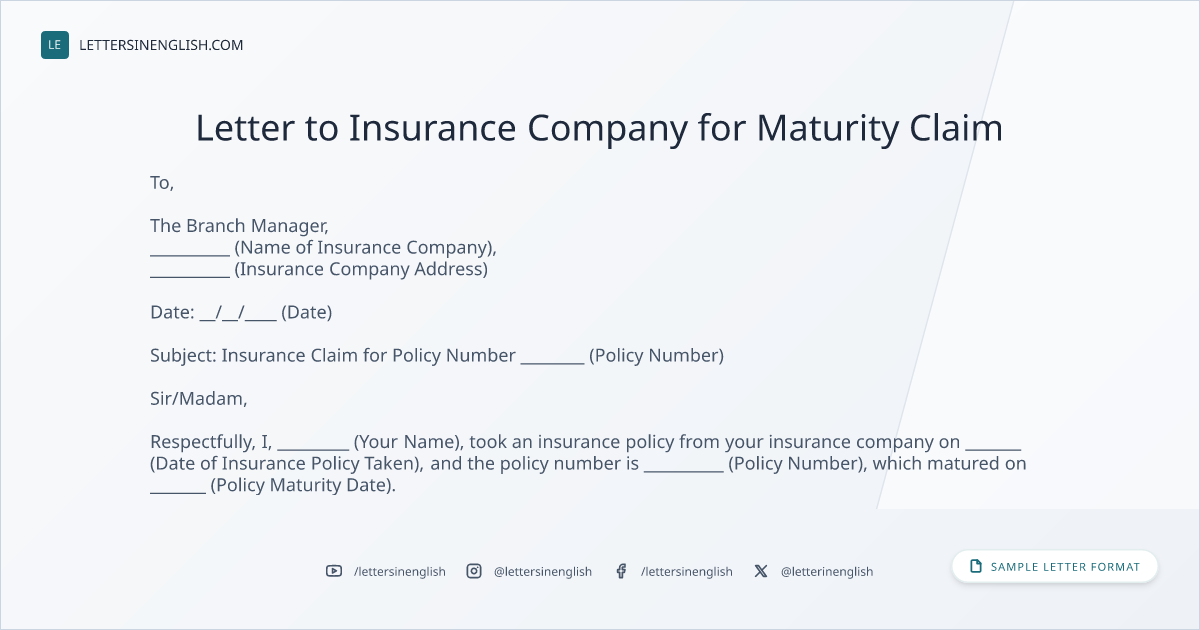The width and height of the screenshot is (1200, 630).
Task: Click the Sample Letter Format button
Action: click(x=1055, y=567)
